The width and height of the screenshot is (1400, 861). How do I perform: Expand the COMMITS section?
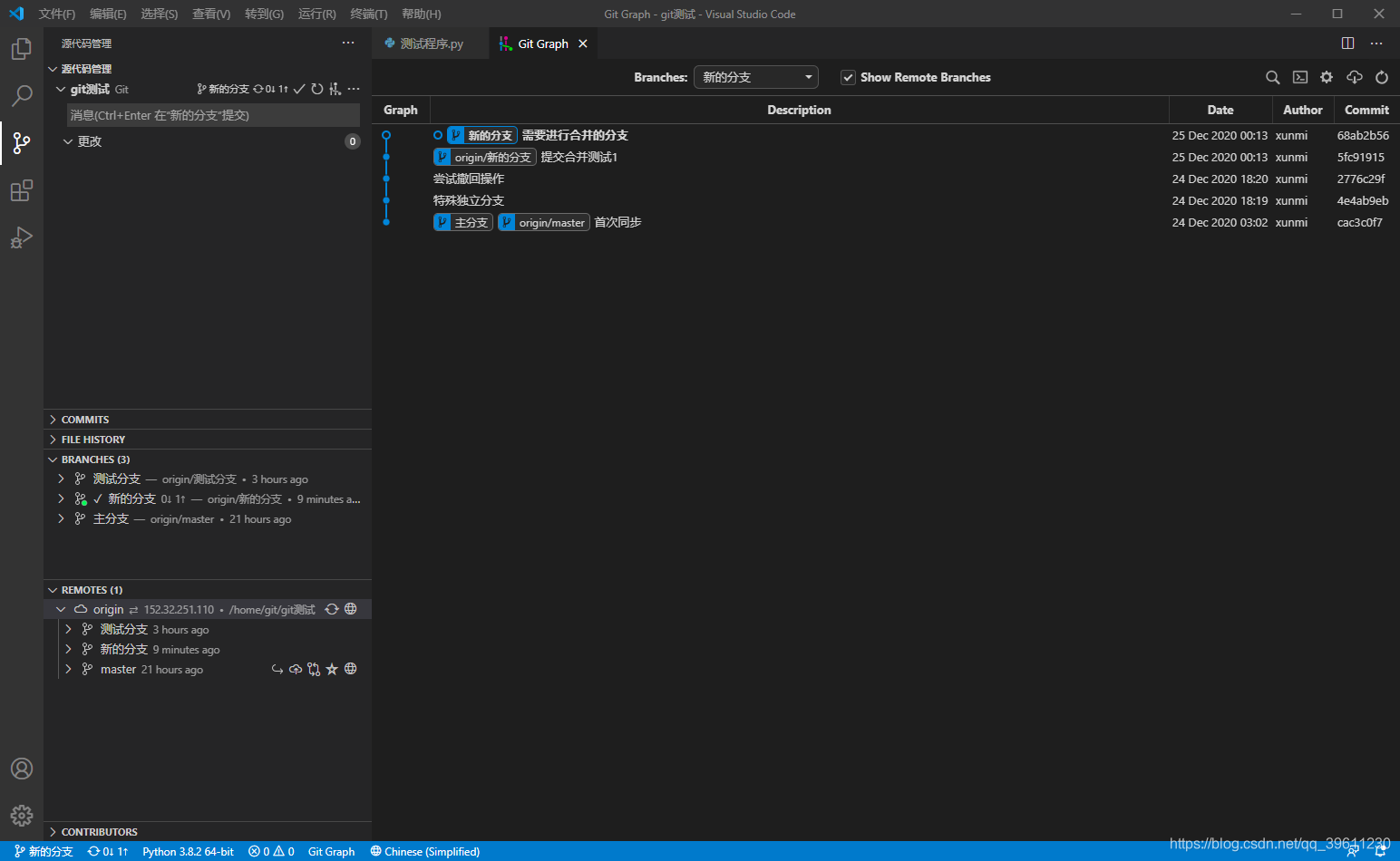pos(208,420)
